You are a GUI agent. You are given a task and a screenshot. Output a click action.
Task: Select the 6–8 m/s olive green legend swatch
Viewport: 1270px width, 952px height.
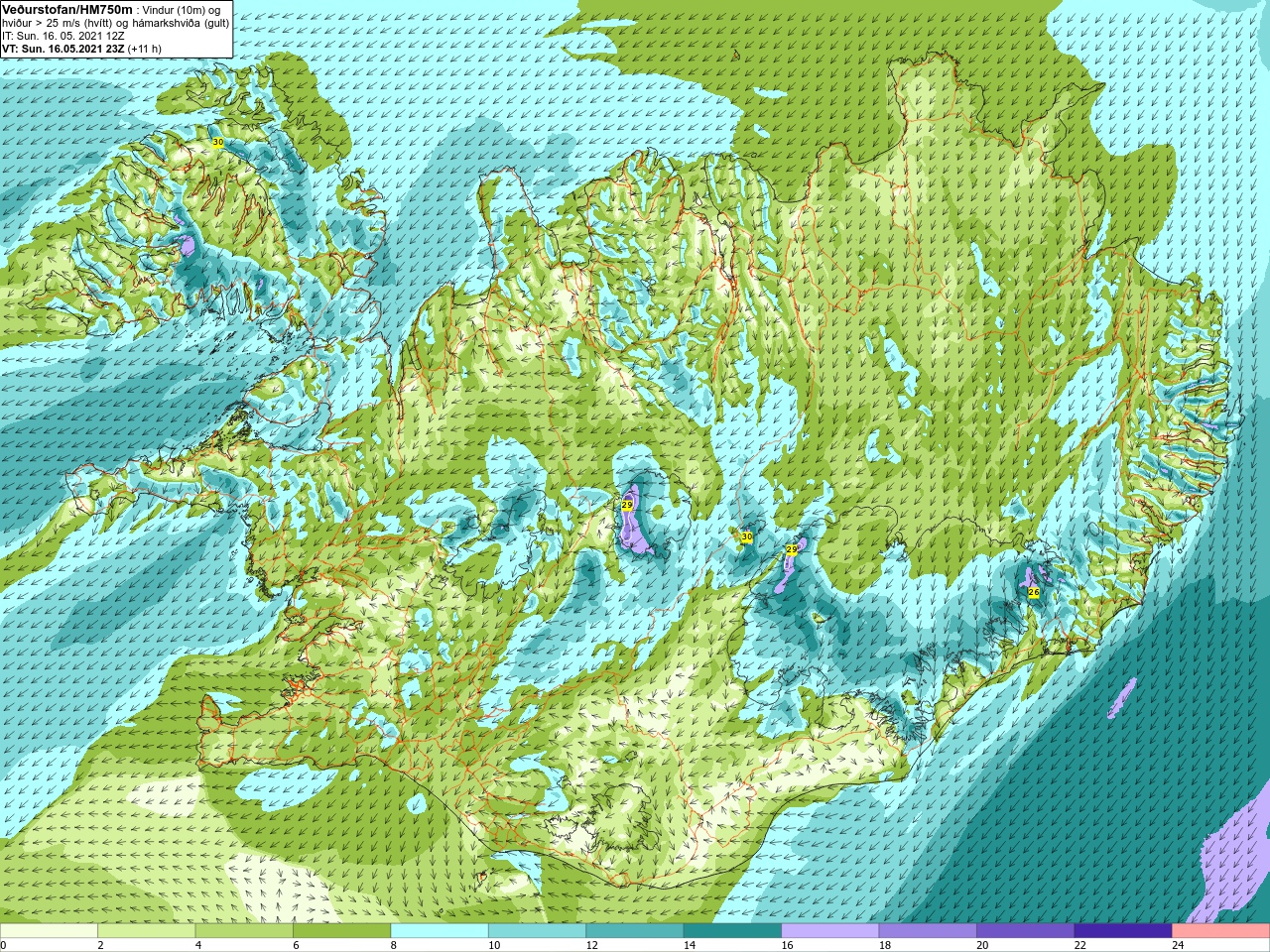[x=341, y=931]
